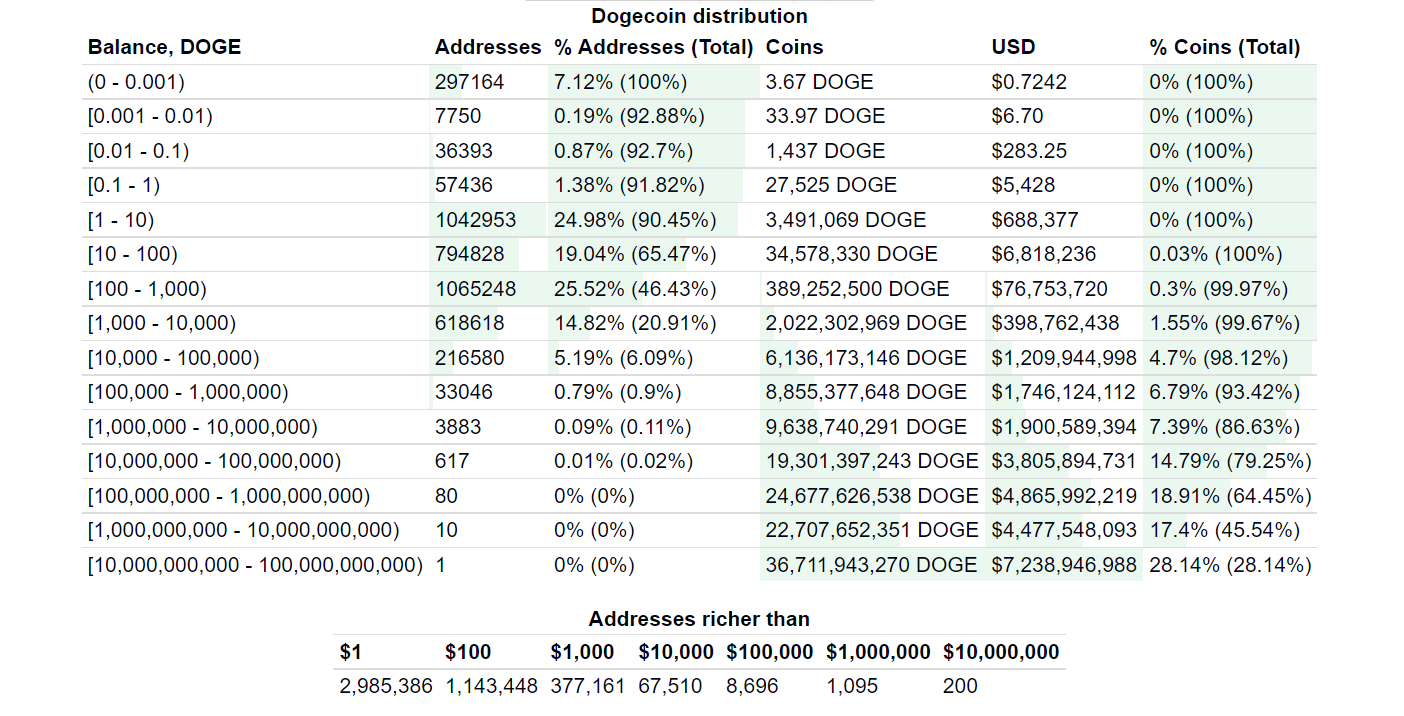This screenshot has height=716, width=1404.
Task: Select the '[0.01 - 0.1)' balance range
Action: 139,151
